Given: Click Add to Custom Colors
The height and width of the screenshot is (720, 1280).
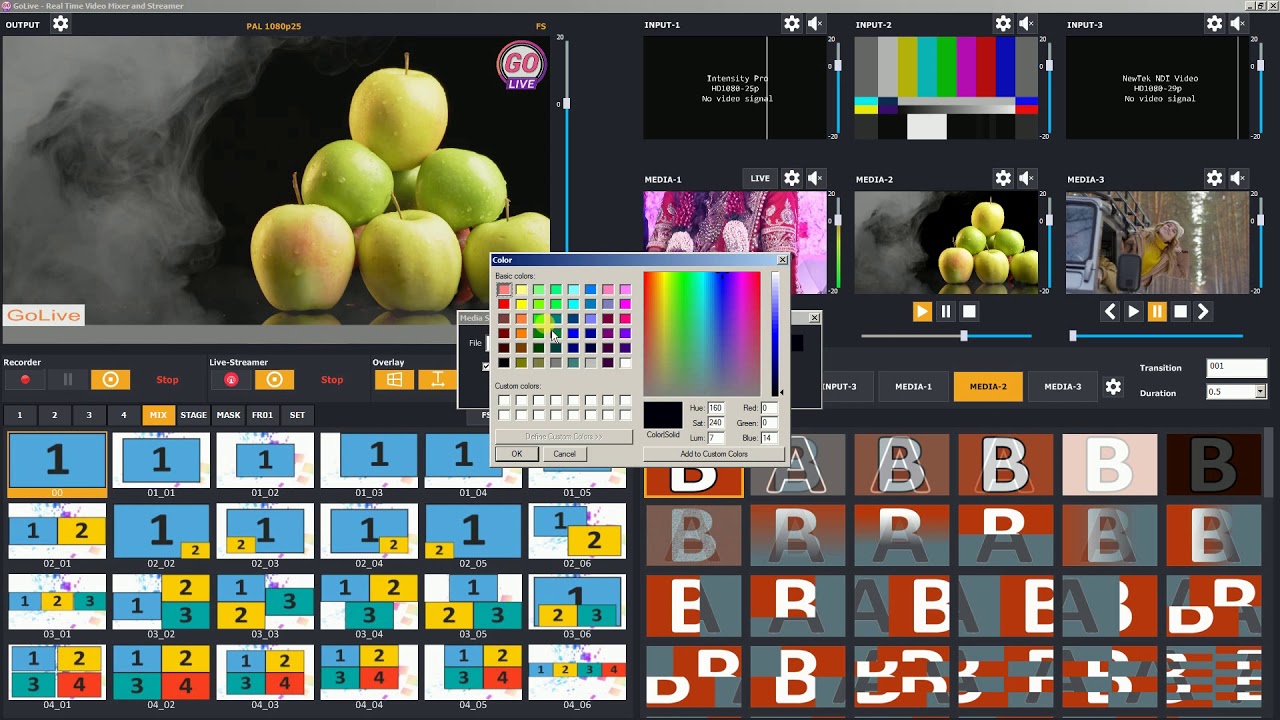Looking at the screenshot, I should (x=714, y=454).
